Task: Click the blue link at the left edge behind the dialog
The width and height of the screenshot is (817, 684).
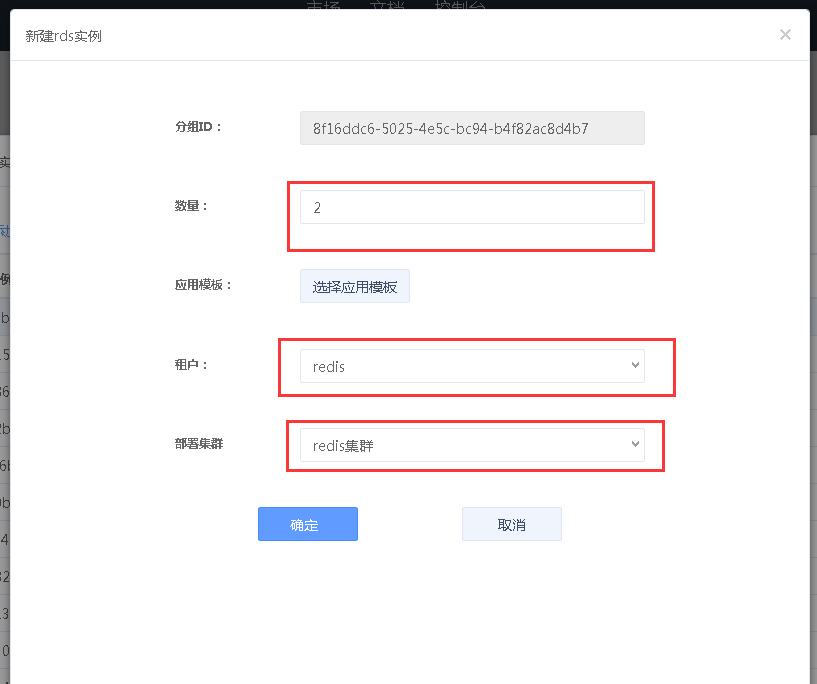Action: [4, 232]
